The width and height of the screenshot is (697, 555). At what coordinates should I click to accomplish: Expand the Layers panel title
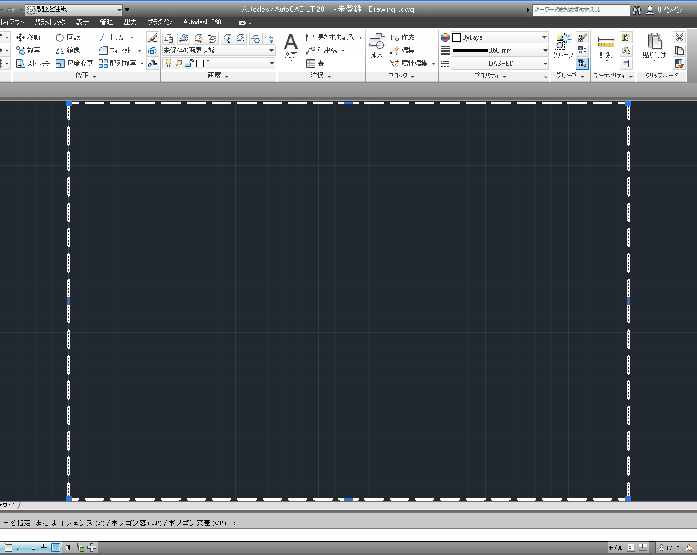(218, 76)
